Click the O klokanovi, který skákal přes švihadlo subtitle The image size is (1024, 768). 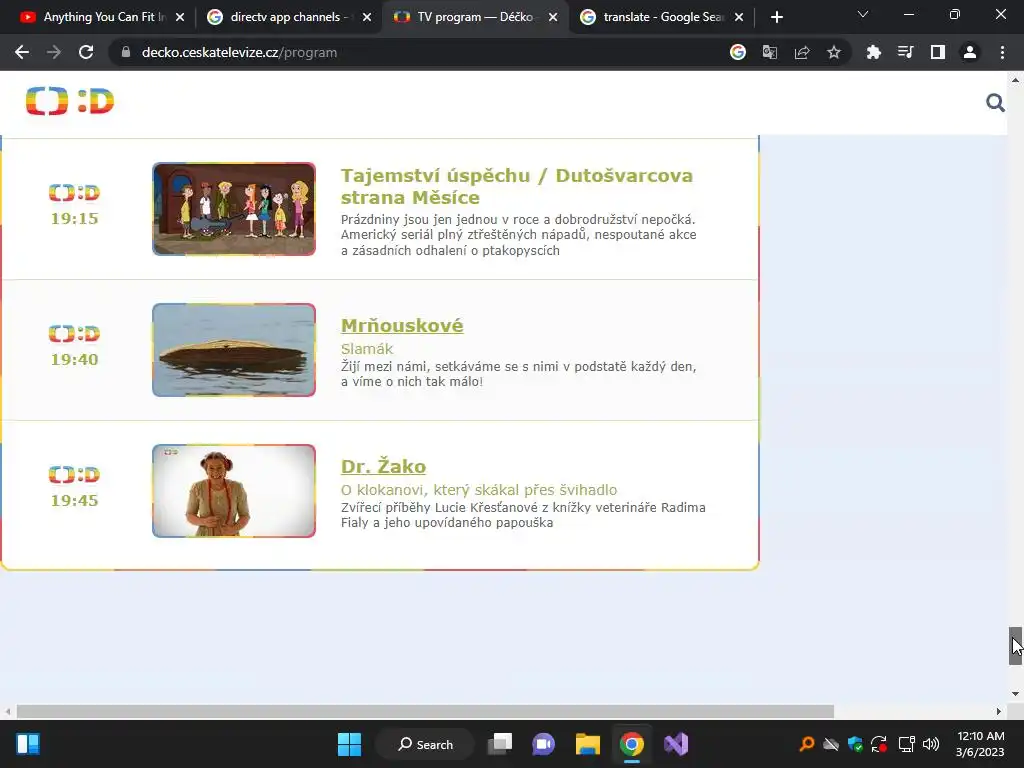click(x=479, y=490)
